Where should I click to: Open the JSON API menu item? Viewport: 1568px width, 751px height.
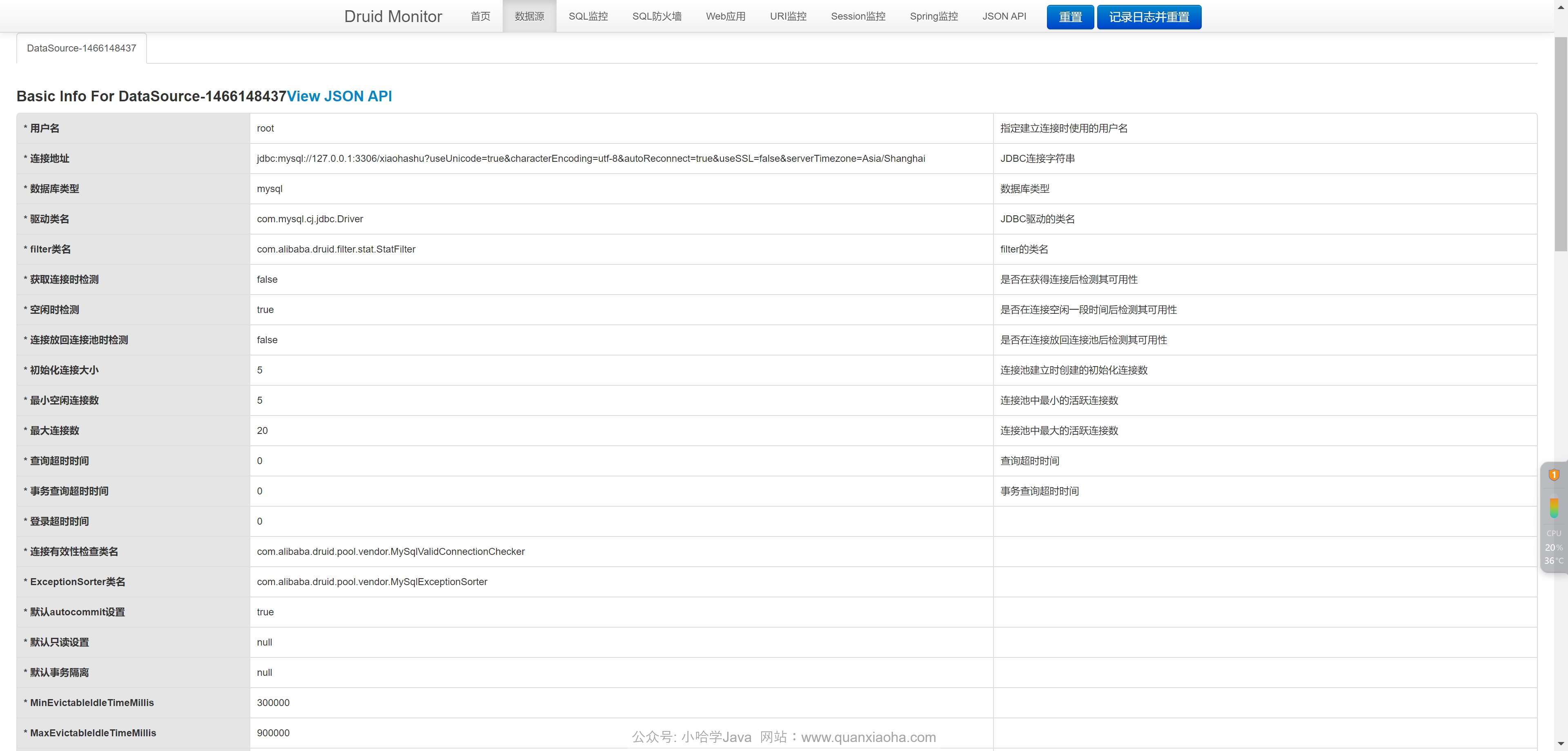1004,16
